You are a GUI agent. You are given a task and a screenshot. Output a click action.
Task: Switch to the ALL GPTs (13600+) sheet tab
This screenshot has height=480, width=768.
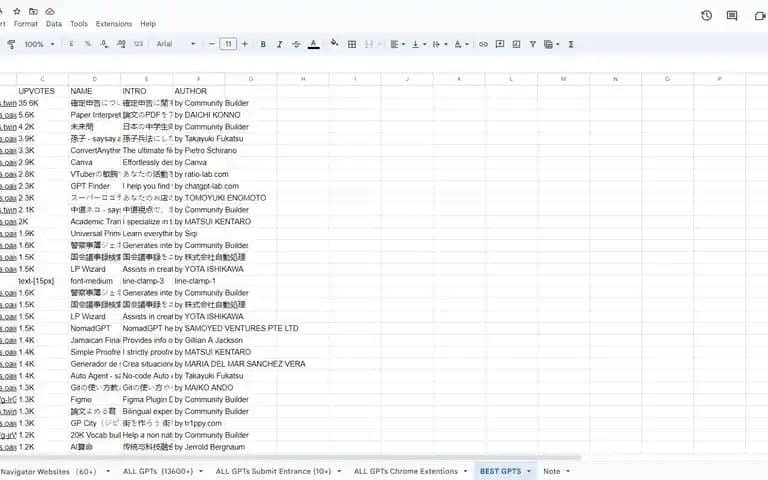click(158, 471)
